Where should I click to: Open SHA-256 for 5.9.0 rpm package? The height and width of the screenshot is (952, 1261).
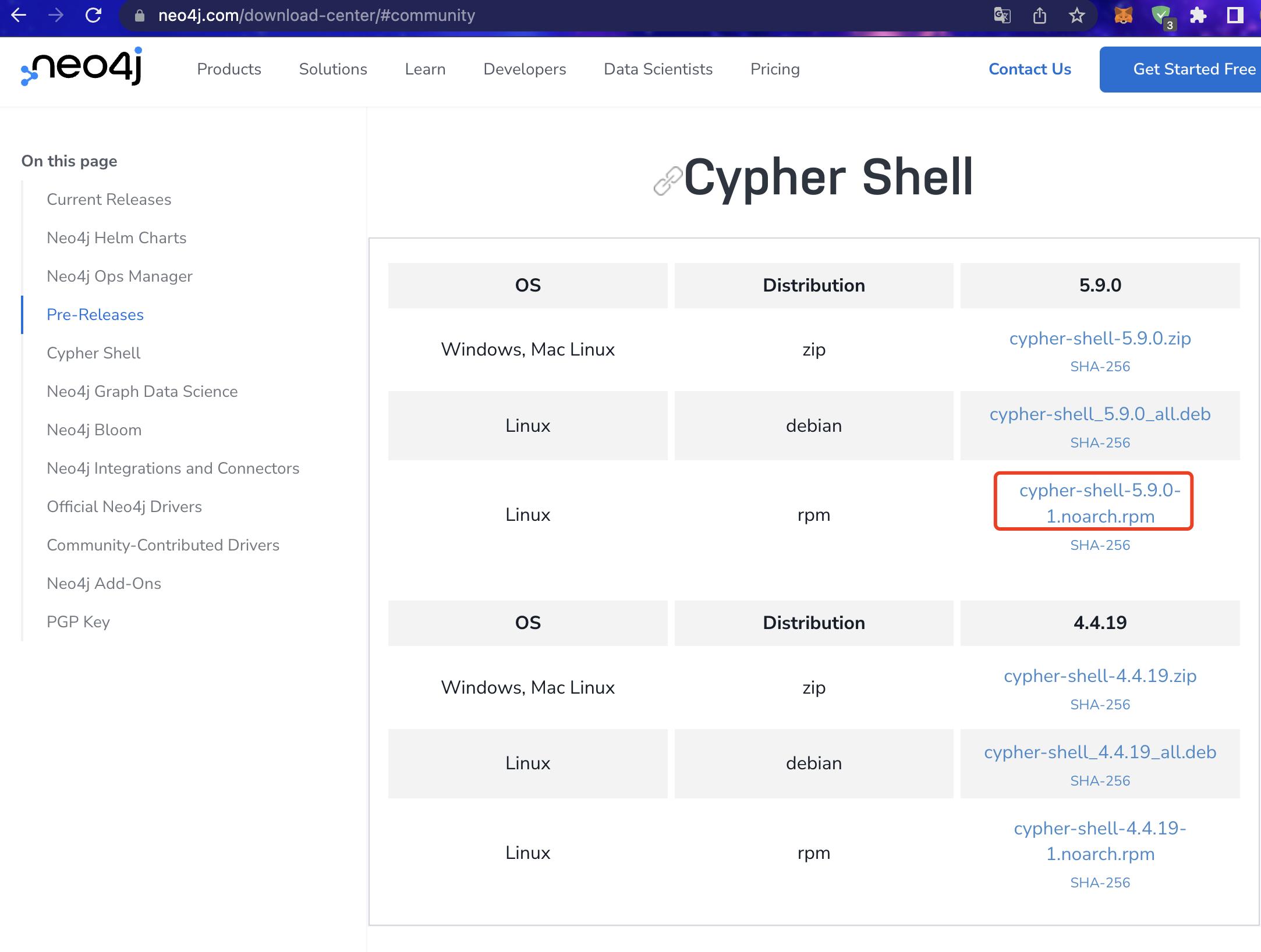click(x=1100, y=545)
